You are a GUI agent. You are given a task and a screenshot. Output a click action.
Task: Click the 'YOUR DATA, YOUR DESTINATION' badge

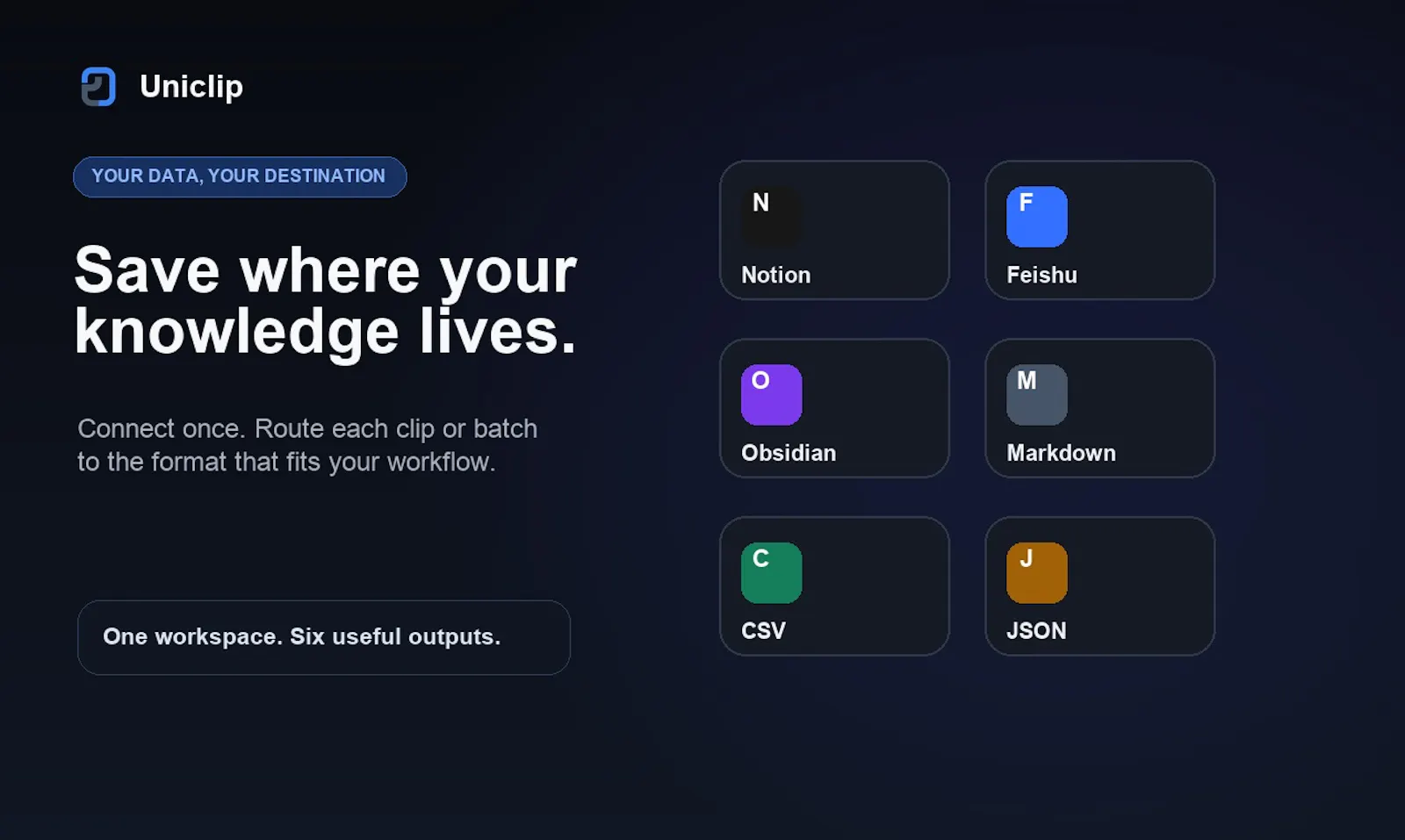point(240,176)
